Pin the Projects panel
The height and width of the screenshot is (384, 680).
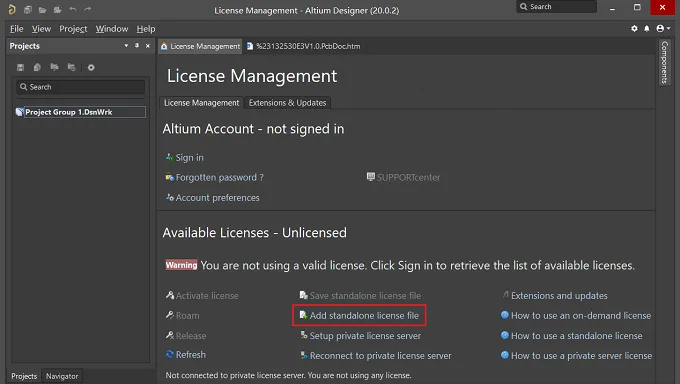click(x=137, y=46)
